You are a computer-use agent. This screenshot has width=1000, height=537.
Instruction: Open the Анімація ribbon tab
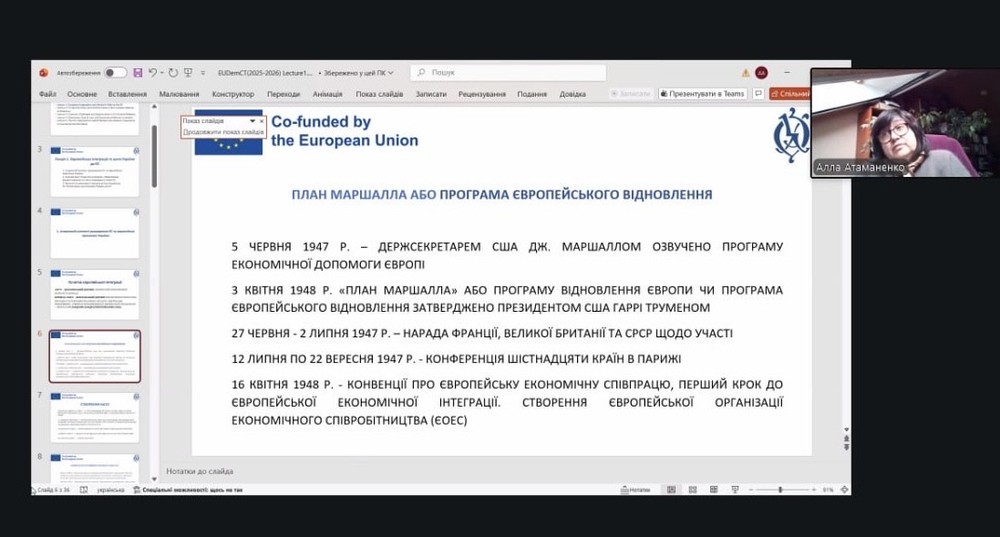(x=327, y=94)
